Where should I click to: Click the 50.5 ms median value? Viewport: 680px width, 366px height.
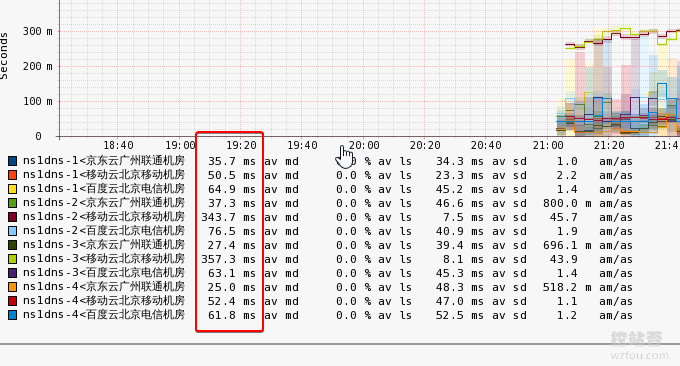(x=232, y=175)
